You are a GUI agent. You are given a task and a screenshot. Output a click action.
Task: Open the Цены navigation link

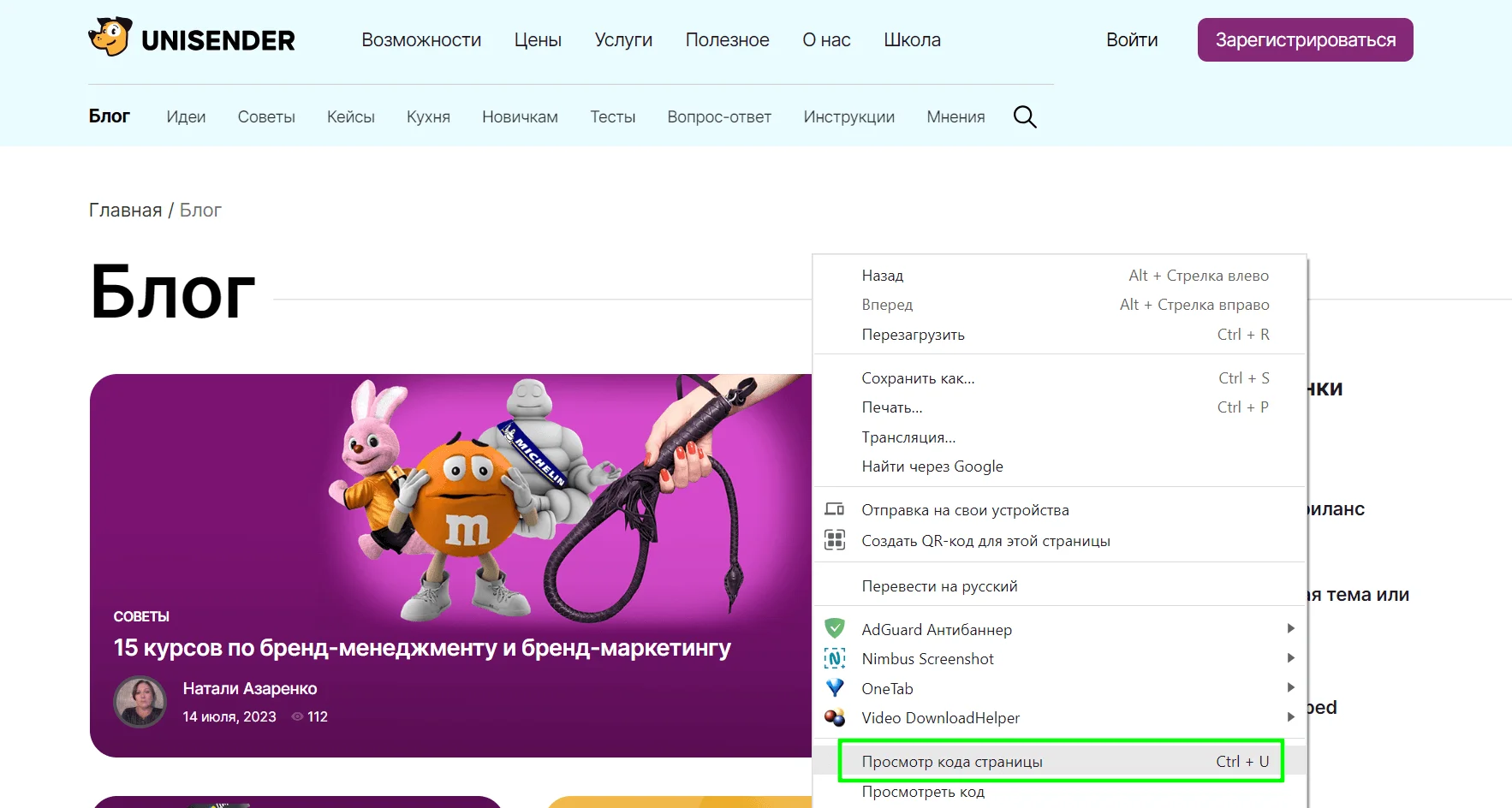tap(538, 40)
